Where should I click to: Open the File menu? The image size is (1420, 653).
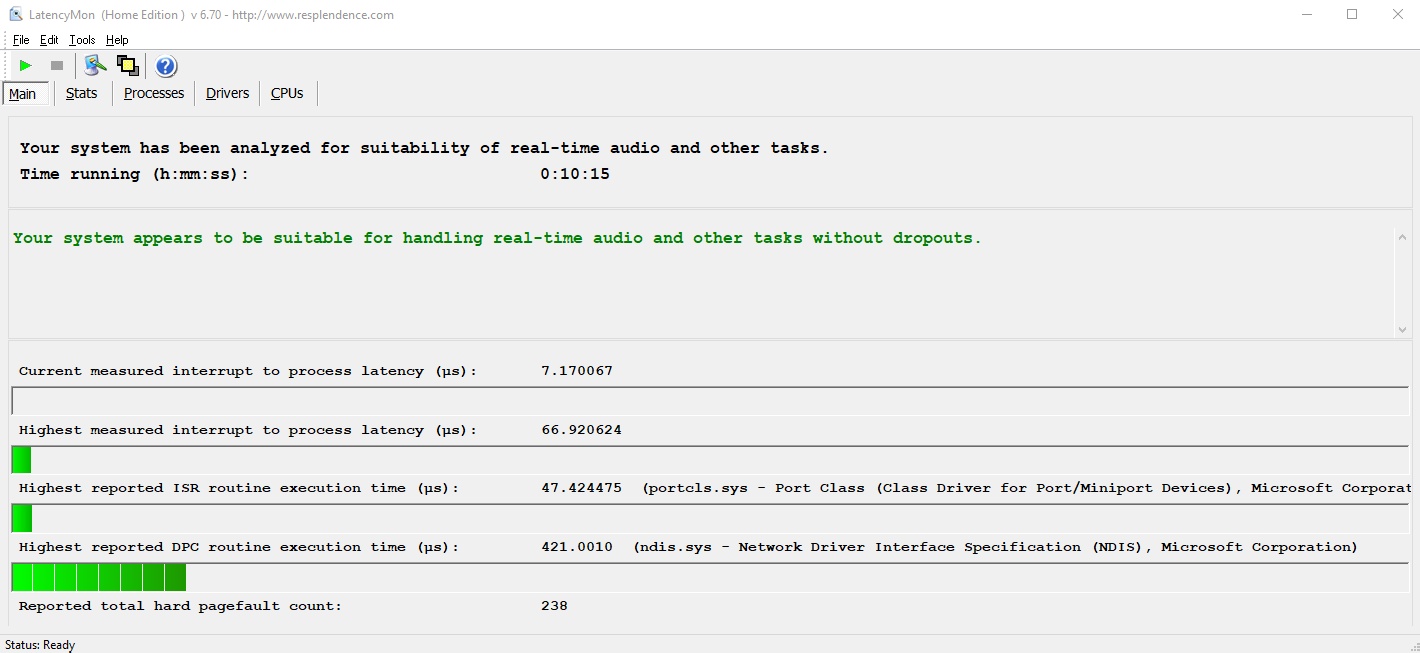point(21,40)
